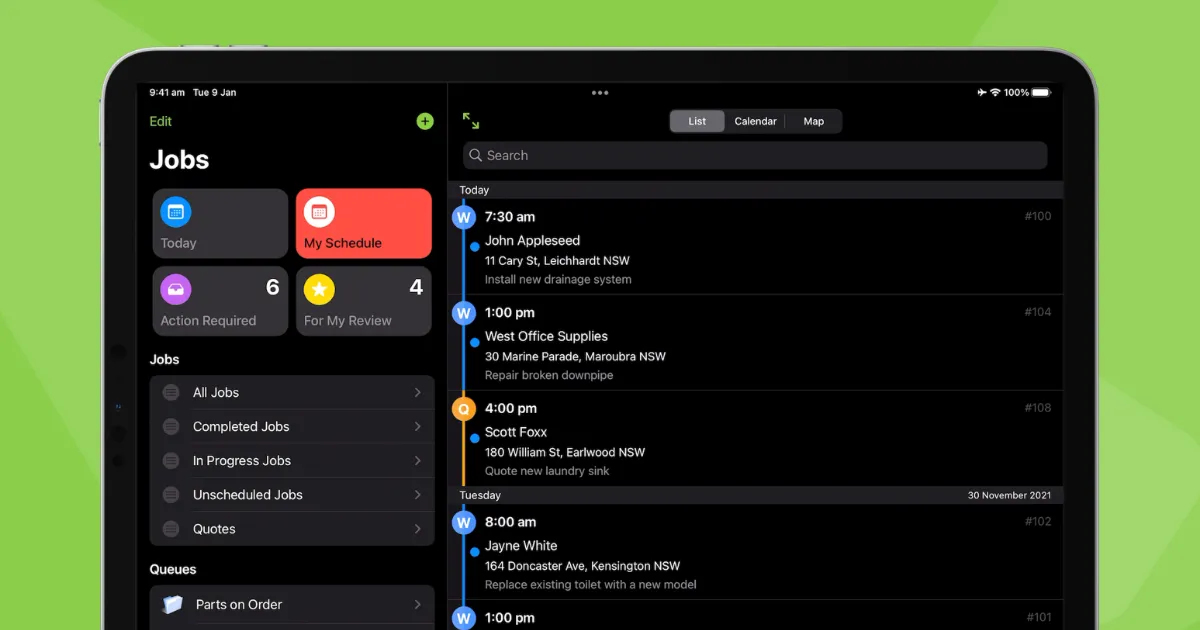Select the red My Schedule icon
The width and height of the screenshot is (1200, 630).
click(320, 212)
